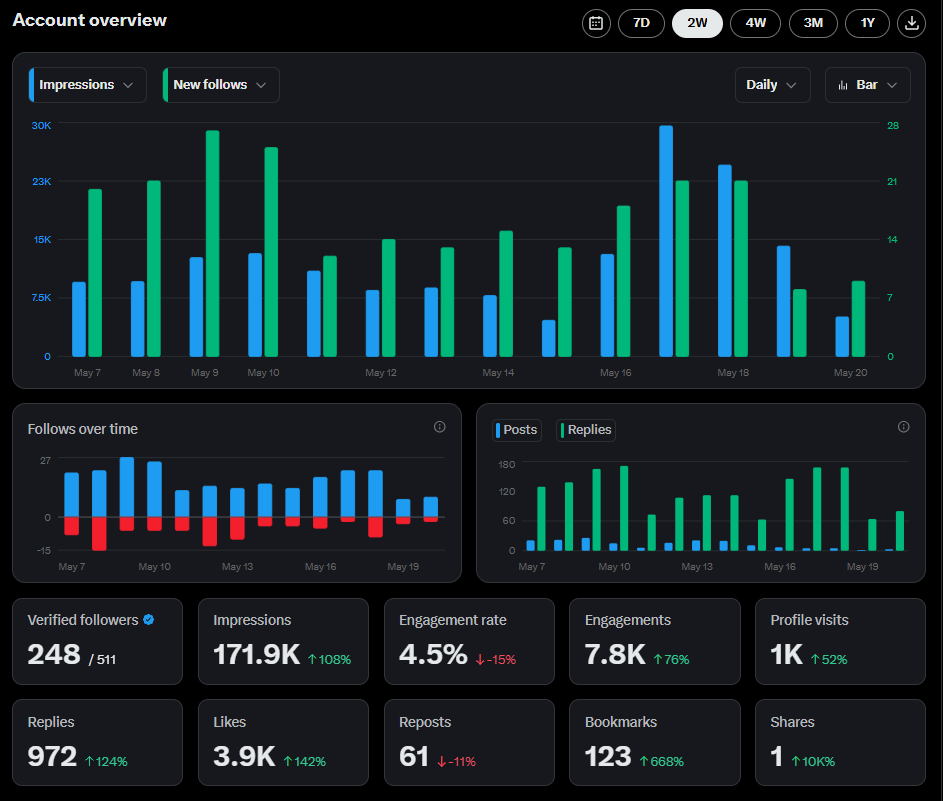943x801 pixels.
Task: Download the analytics data export
Action: tap(911, 23)
